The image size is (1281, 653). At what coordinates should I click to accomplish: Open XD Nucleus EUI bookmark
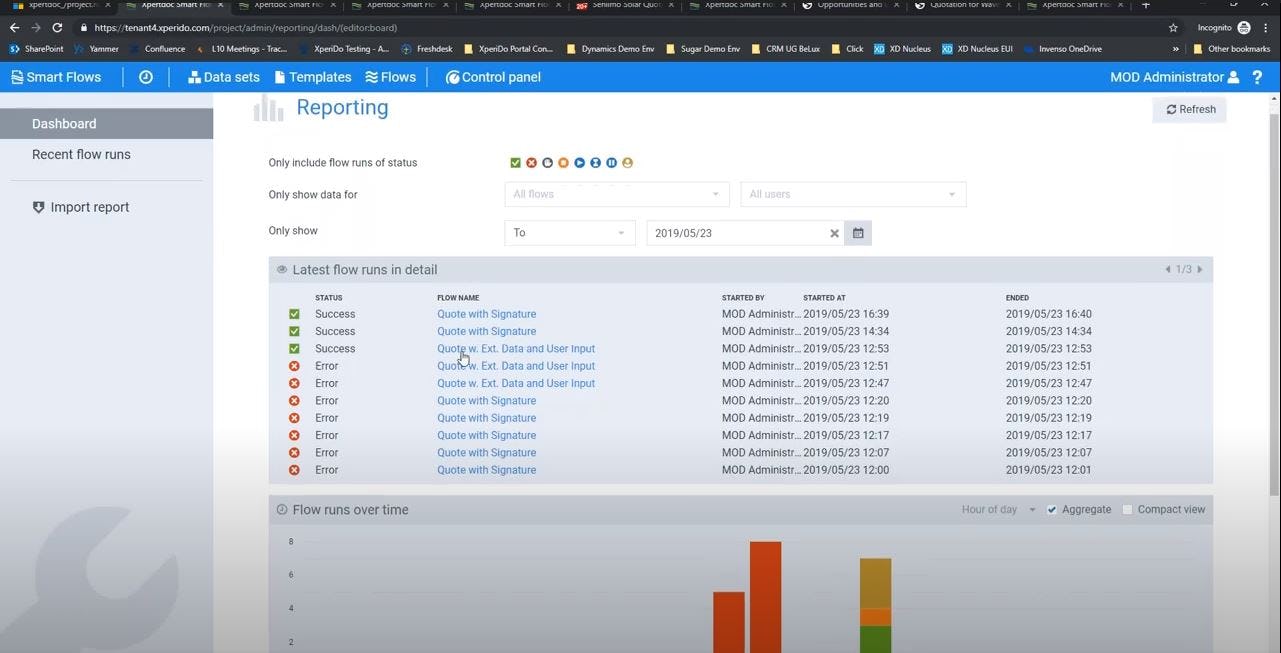coord(977,48)
